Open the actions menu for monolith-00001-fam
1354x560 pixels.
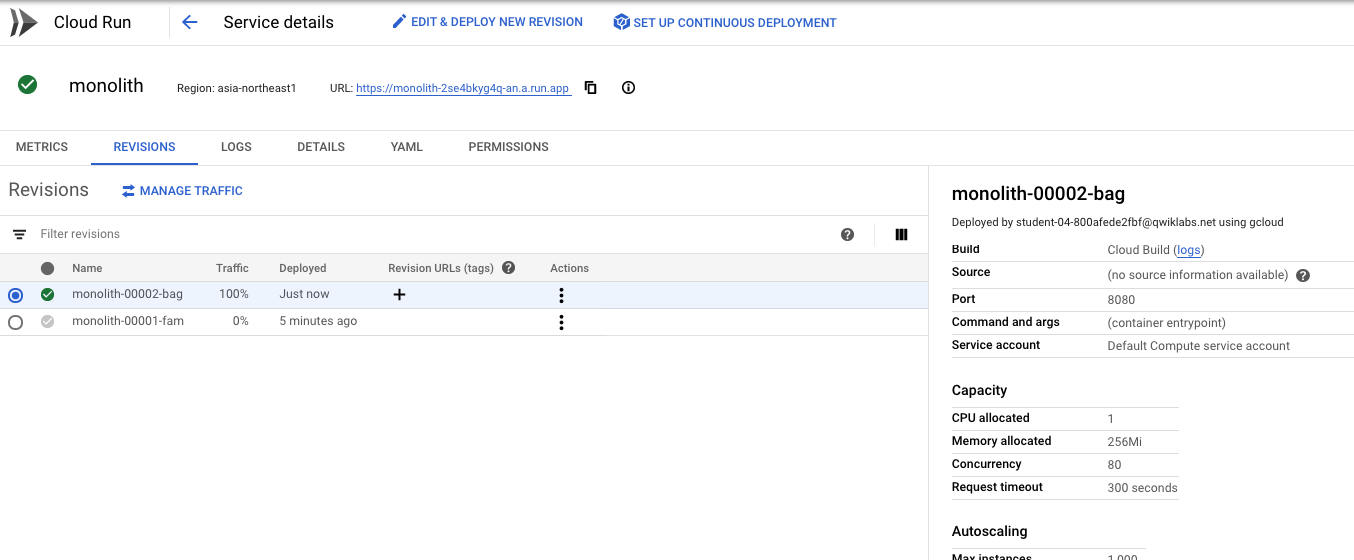click(x=561, y=322)
